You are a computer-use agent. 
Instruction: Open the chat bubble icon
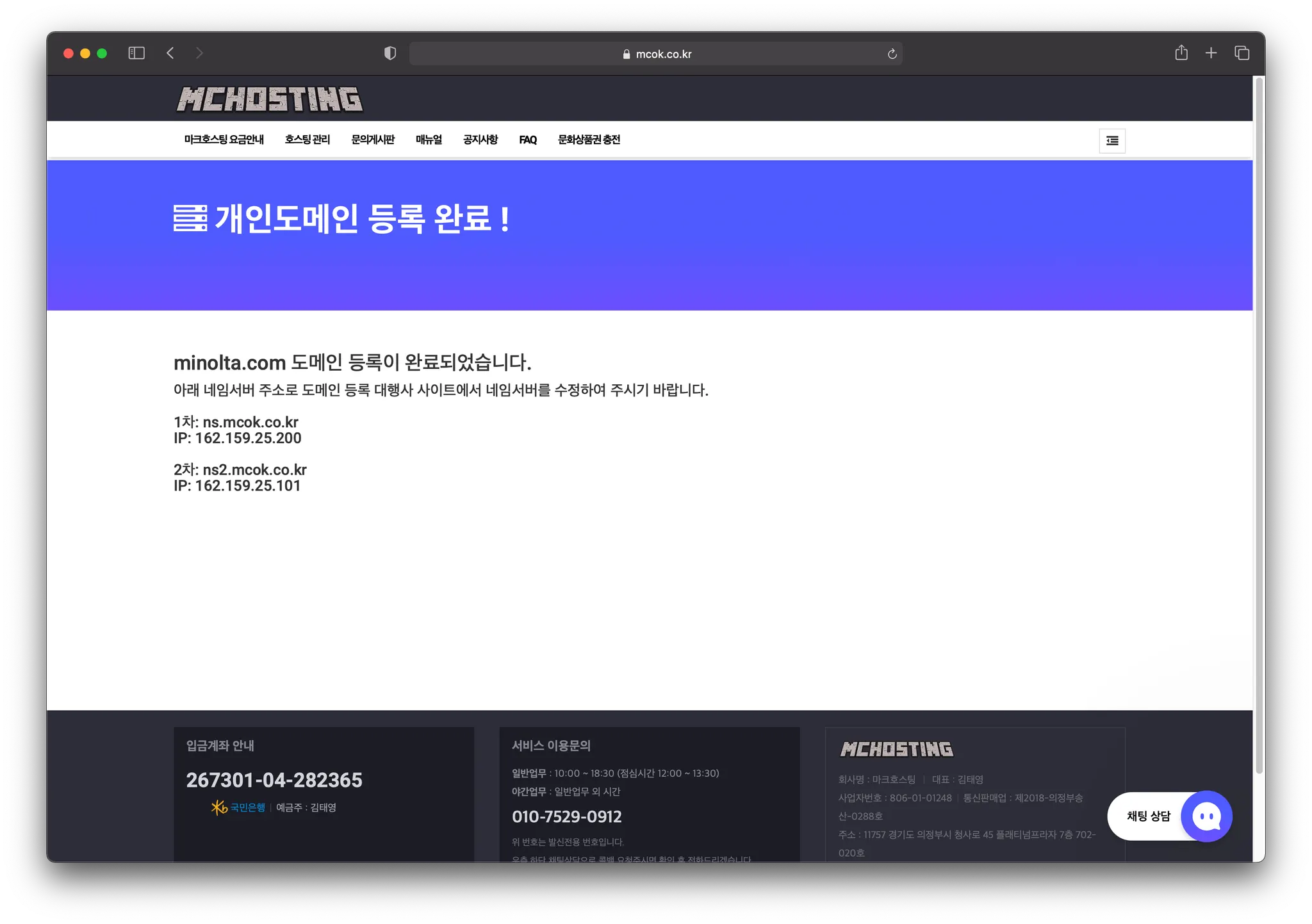tap(1206, 816)
